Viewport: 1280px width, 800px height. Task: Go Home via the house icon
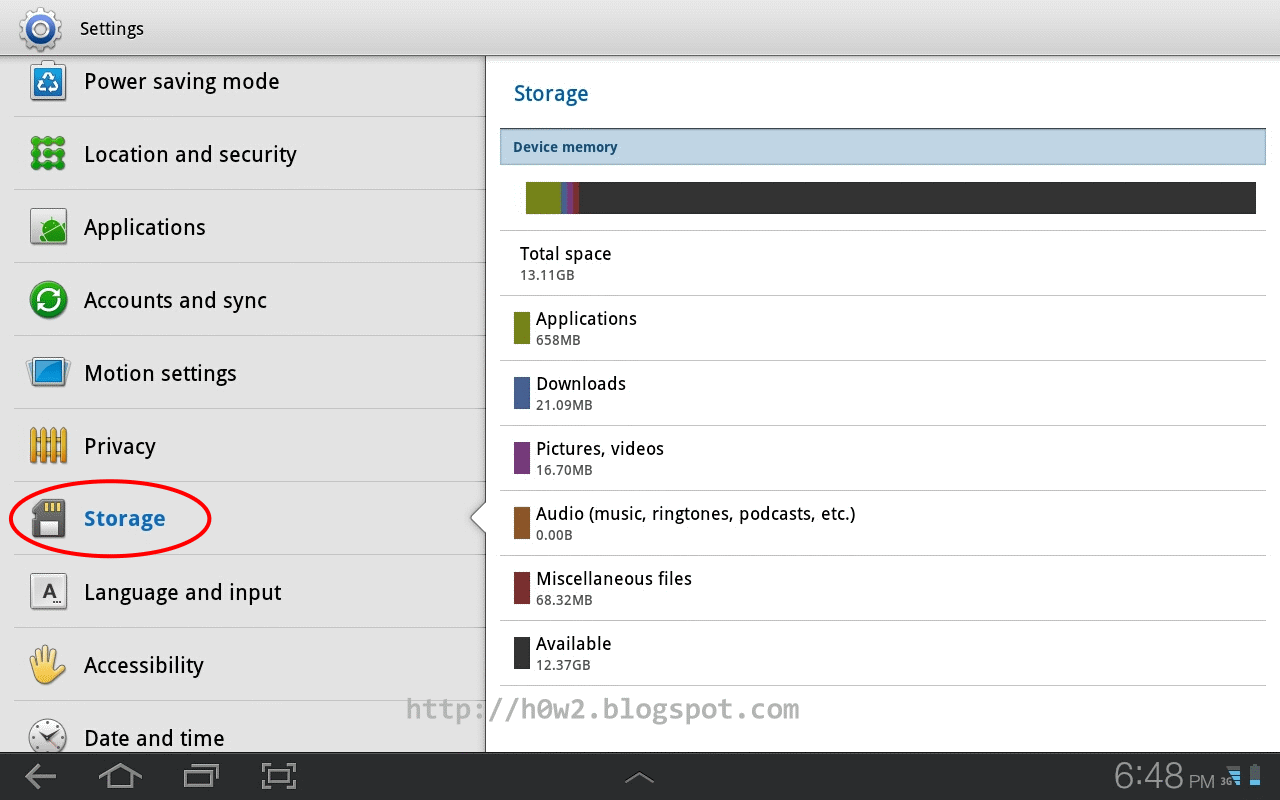pyautogui.click(x=120, y=776)
